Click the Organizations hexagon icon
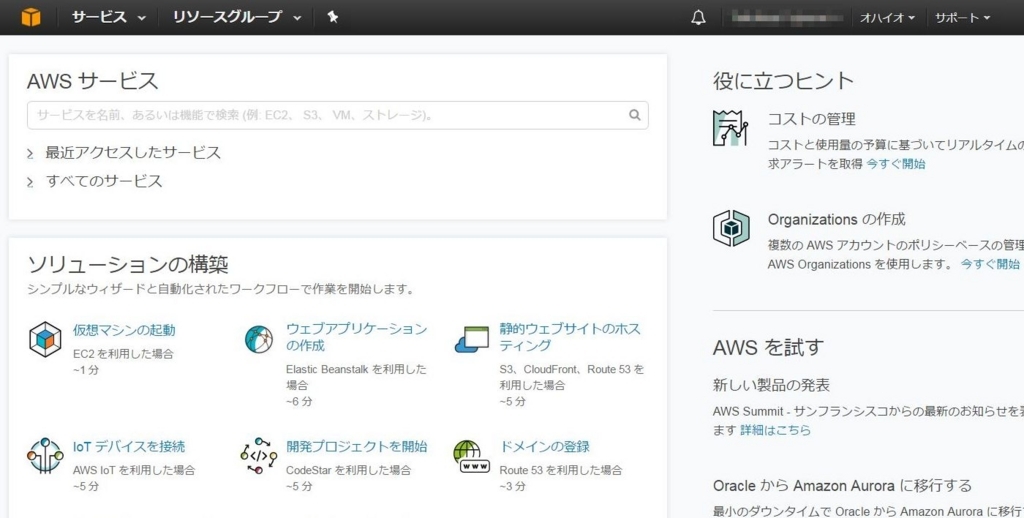Image resolution: width=1024 pixels, height=518 pixels. click(x=731, y=228)
